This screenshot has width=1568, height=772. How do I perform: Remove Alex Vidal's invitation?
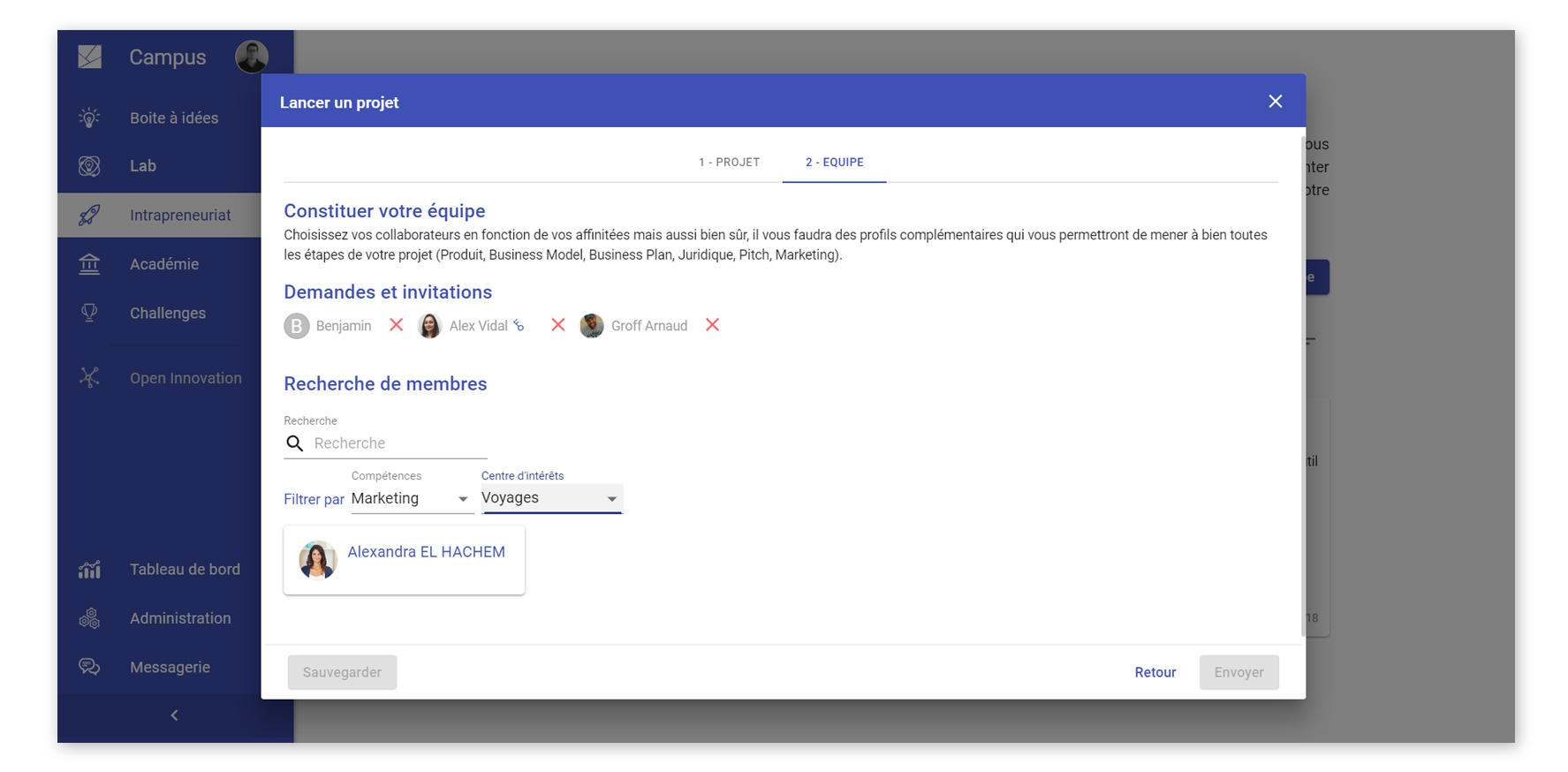coord(557,325)
